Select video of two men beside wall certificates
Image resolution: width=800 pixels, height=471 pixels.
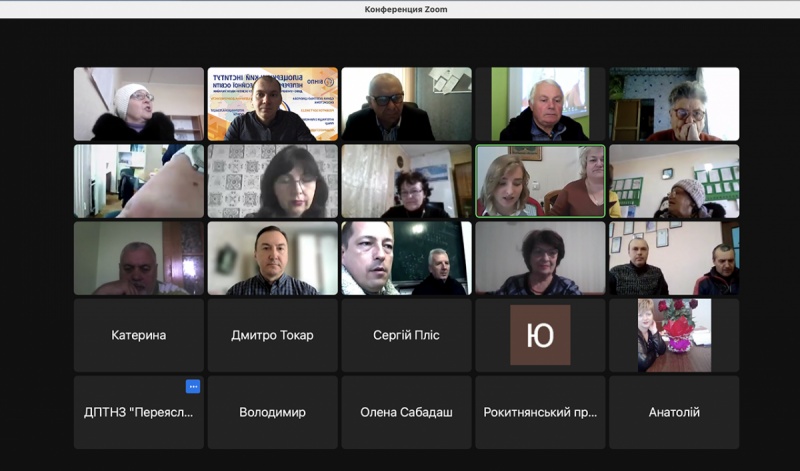coord(674,258)
